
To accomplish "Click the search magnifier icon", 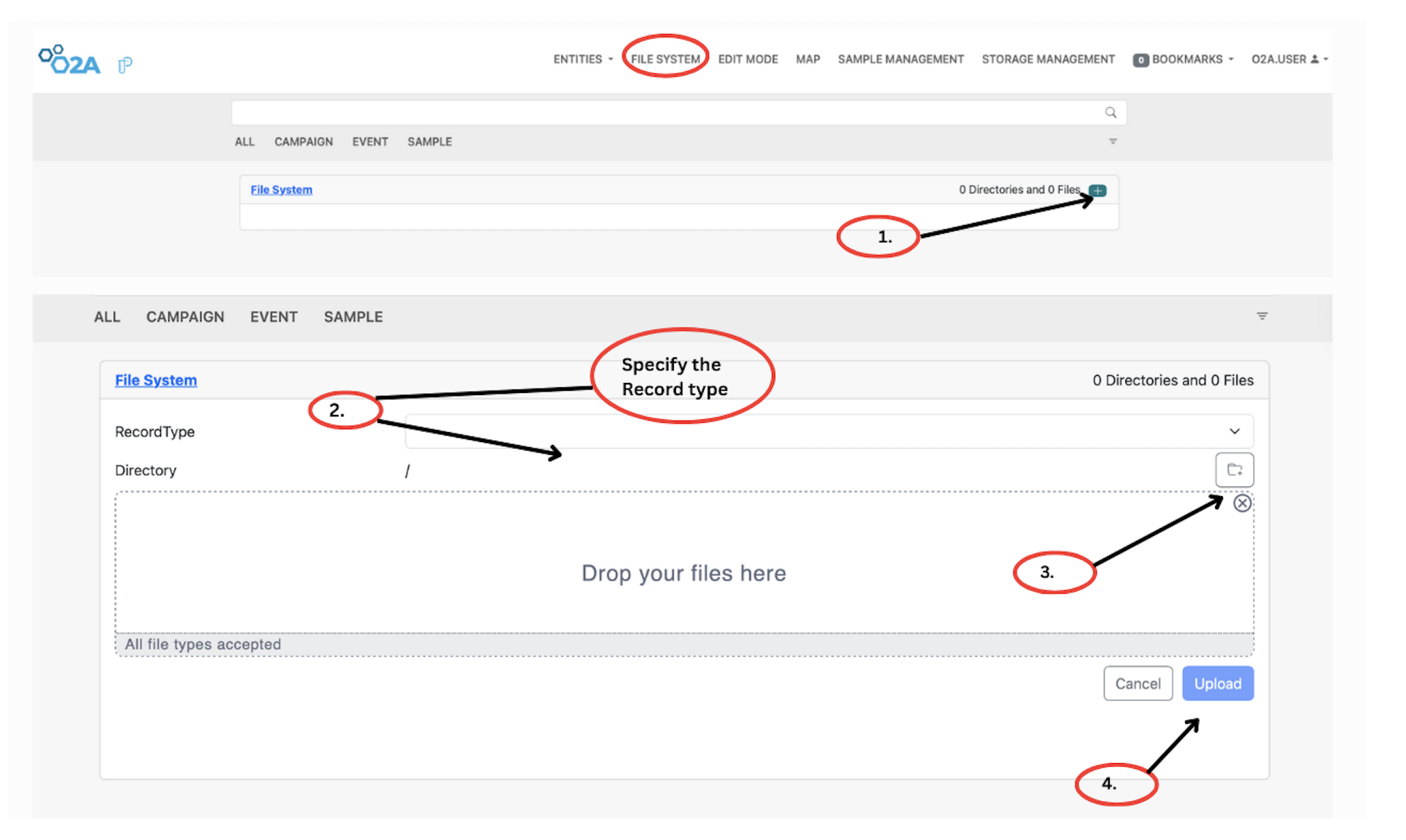I will (x=1110, y=112).
